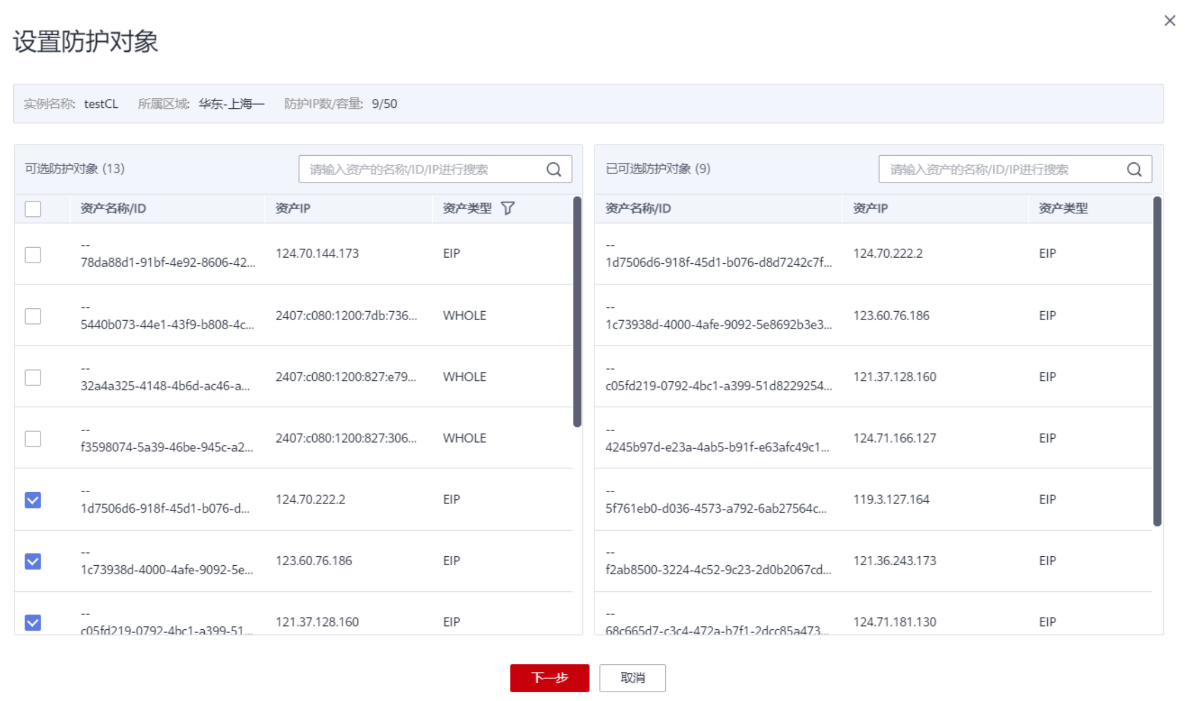The height and width of the screenshot is (701, 1191).
Task: Focus the available objects search input field
Action: 435,169
